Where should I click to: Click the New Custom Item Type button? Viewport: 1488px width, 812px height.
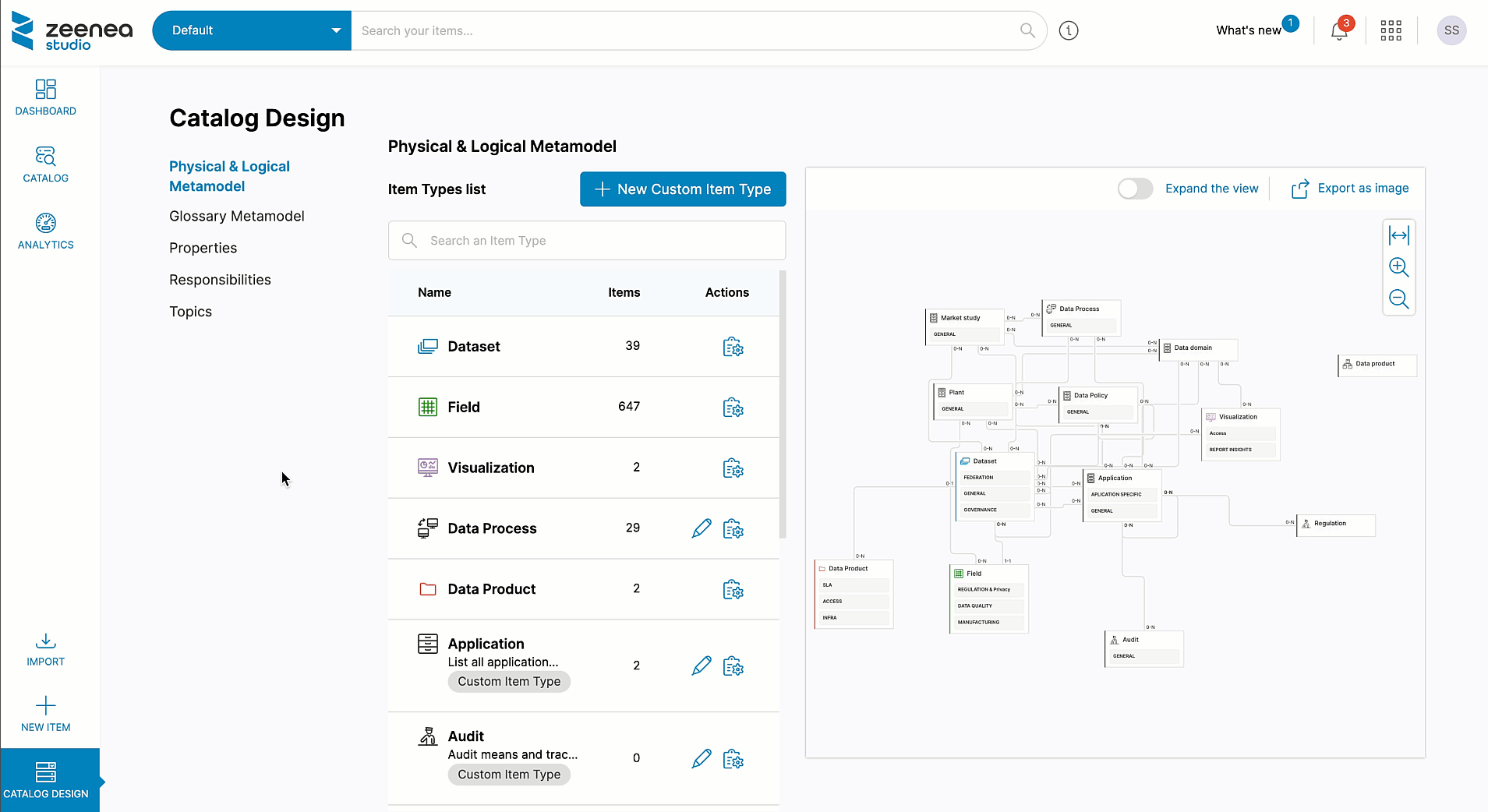coord(682,189)
